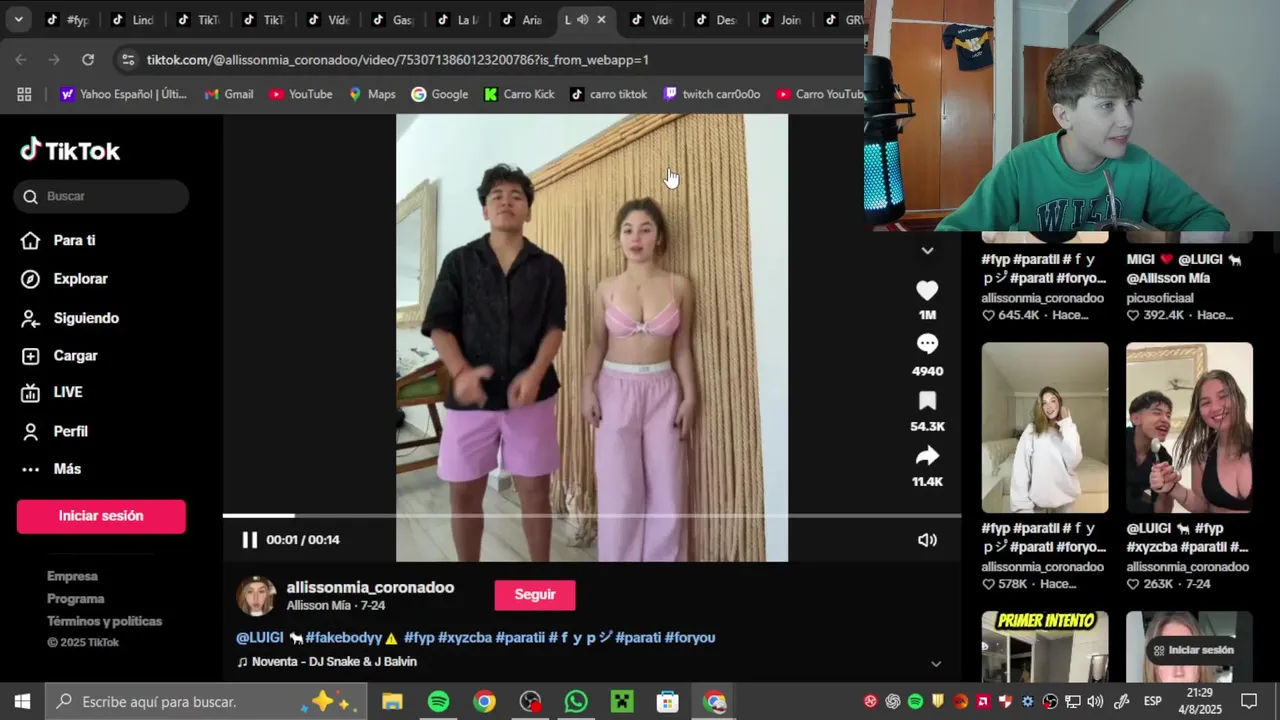Open Windows notification center icon
This screenshot has height=720, width=1280.
1248,702
